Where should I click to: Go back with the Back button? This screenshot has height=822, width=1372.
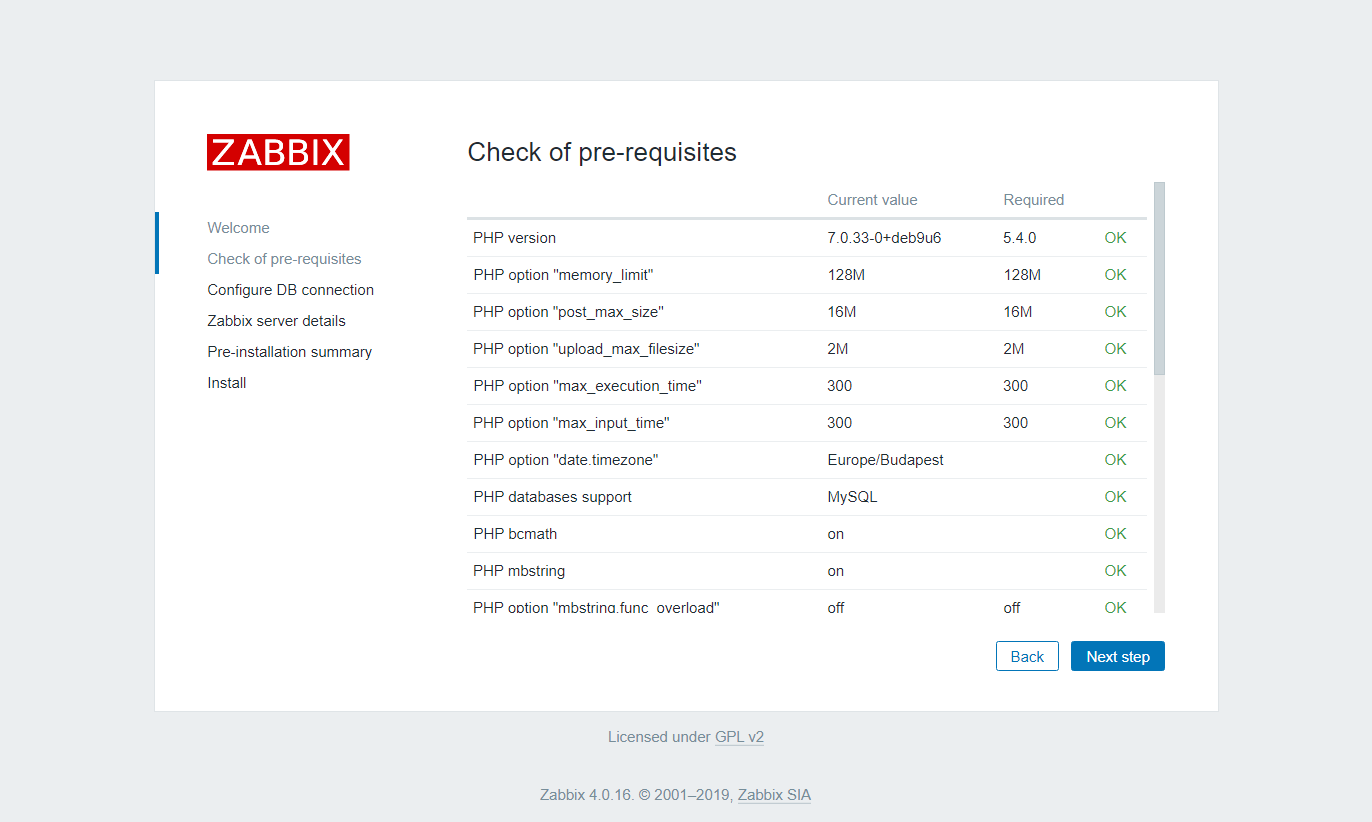[x=1027, y=656]
